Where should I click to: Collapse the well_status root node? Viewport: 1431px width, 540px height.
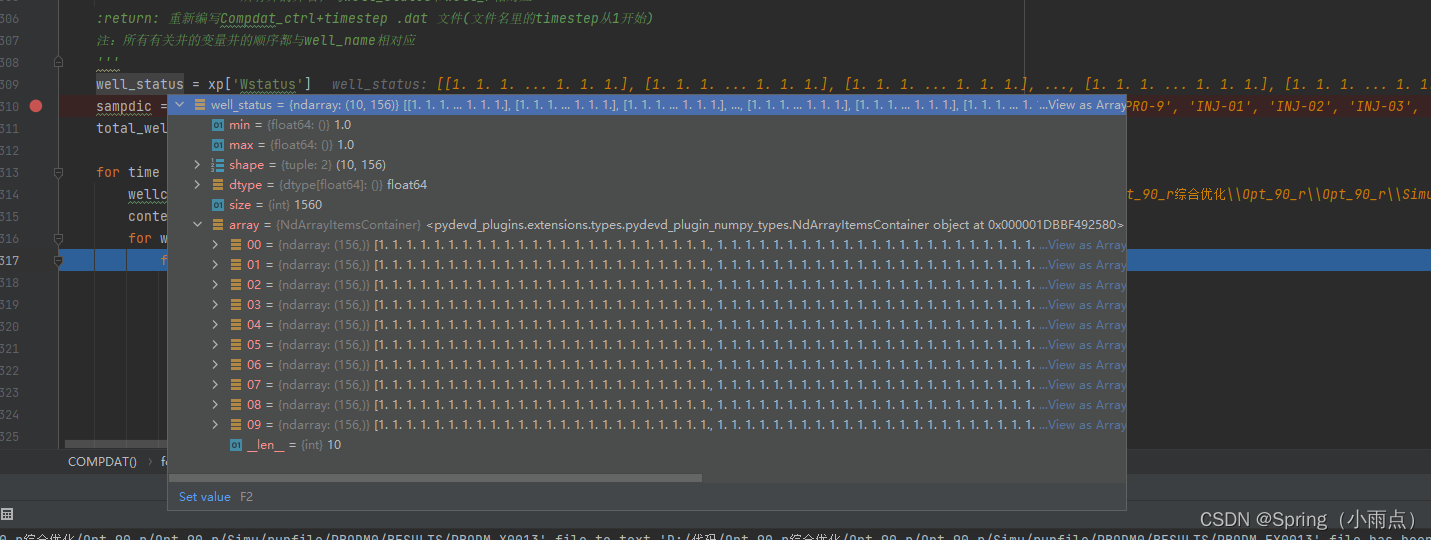(x=180, y=105)
